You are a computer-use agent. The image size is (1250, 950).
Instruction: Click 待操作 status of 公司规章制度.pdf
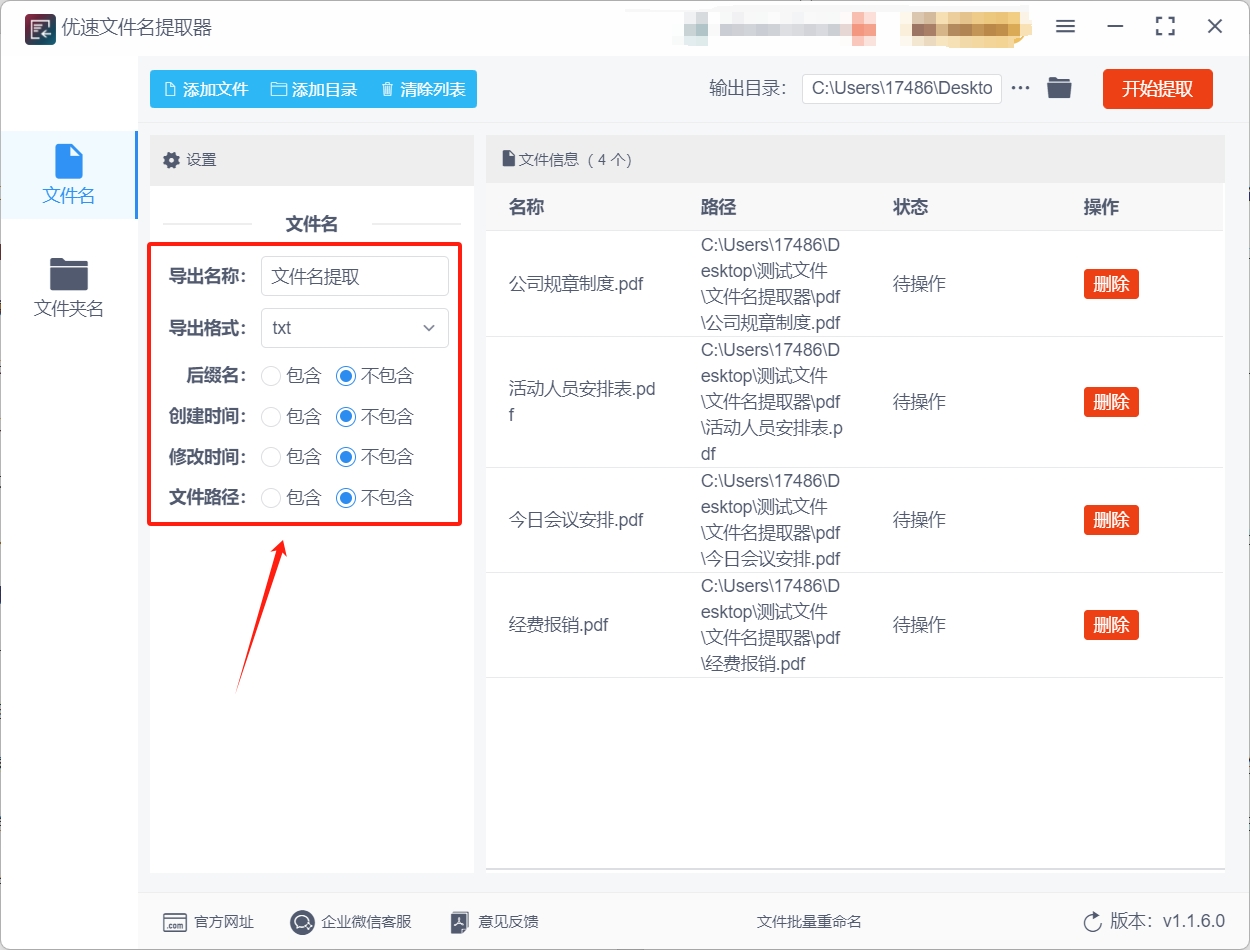coord(919,284)
